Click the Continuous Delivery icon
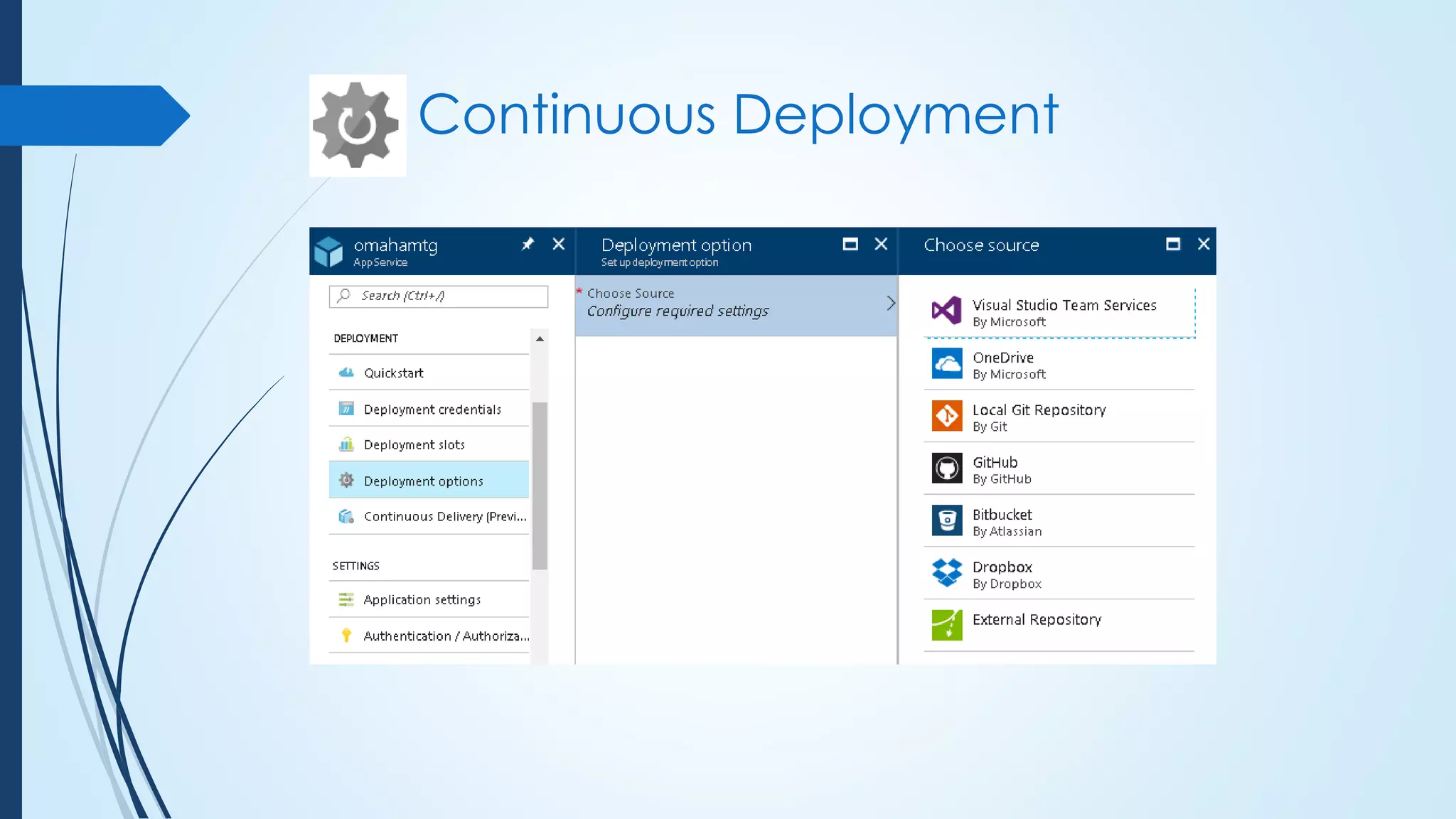Screen dimensions: 1456x819 coord(346,516)
